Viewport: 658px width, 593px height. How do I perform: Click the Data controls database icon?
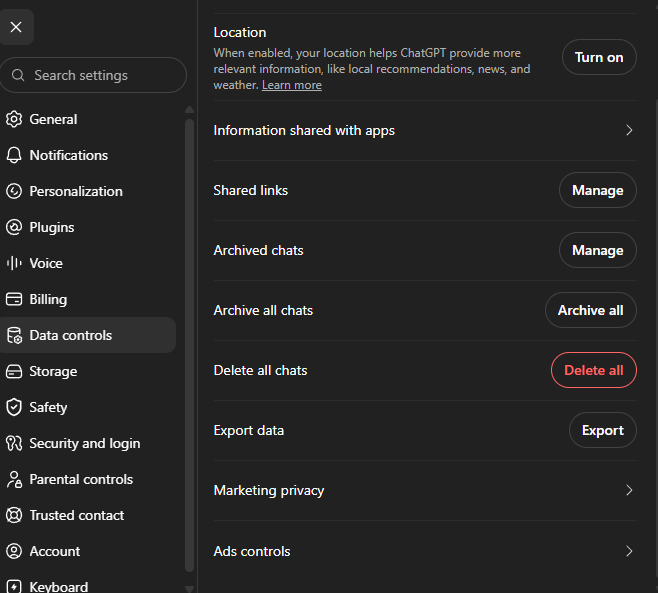point(14,335)
